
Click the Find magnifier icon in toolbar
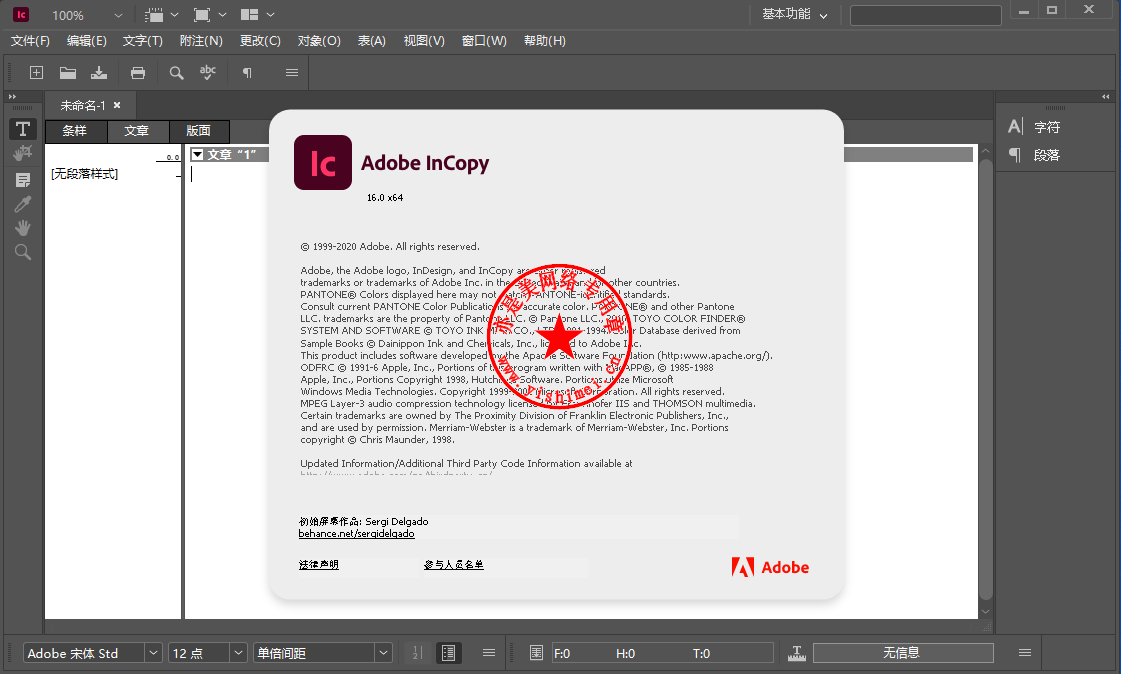click(176, 72)
